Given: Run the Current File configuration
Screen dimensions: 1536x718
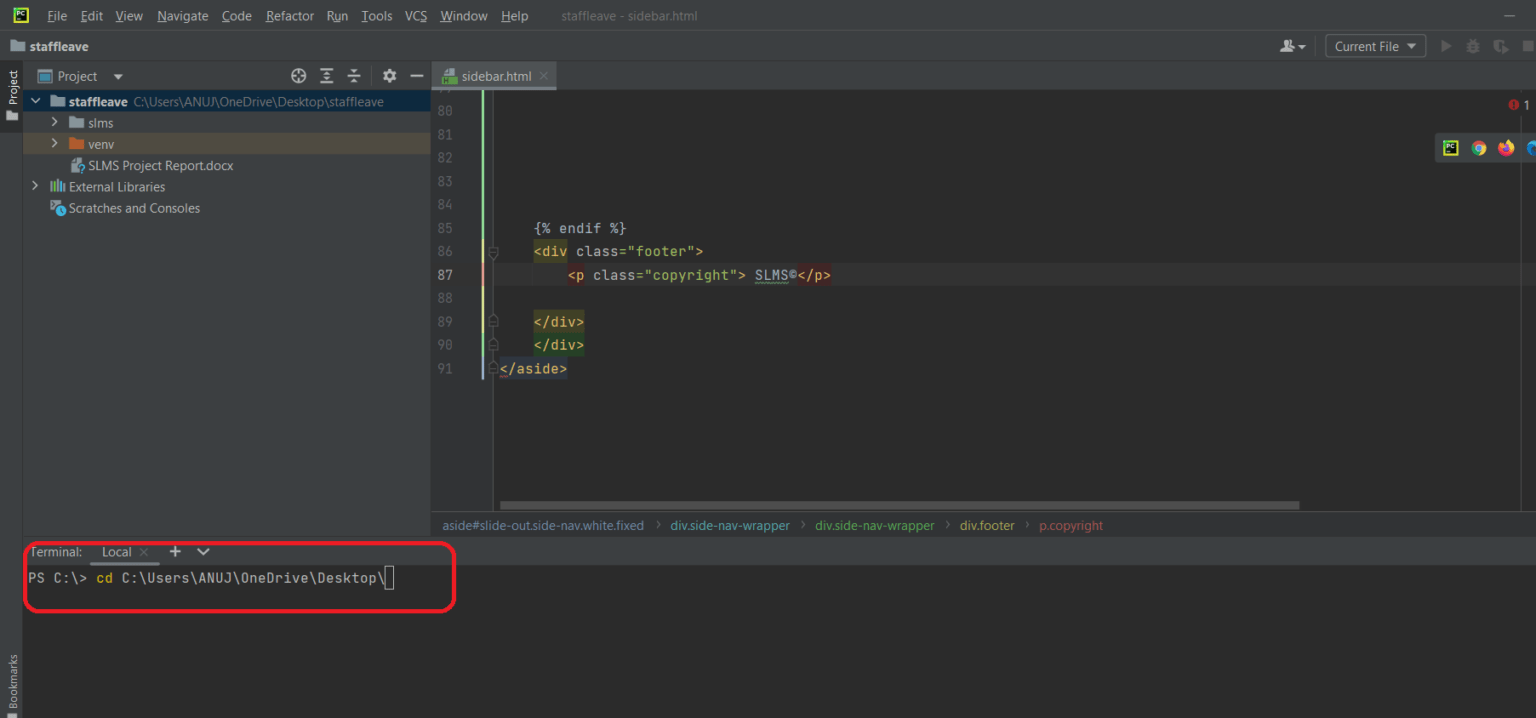Looking at the screenshot, I should (x=1445, y=45).
